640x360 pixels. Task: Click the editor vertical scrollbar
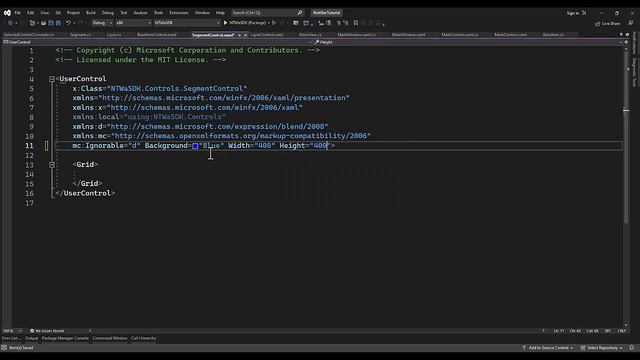626,186
